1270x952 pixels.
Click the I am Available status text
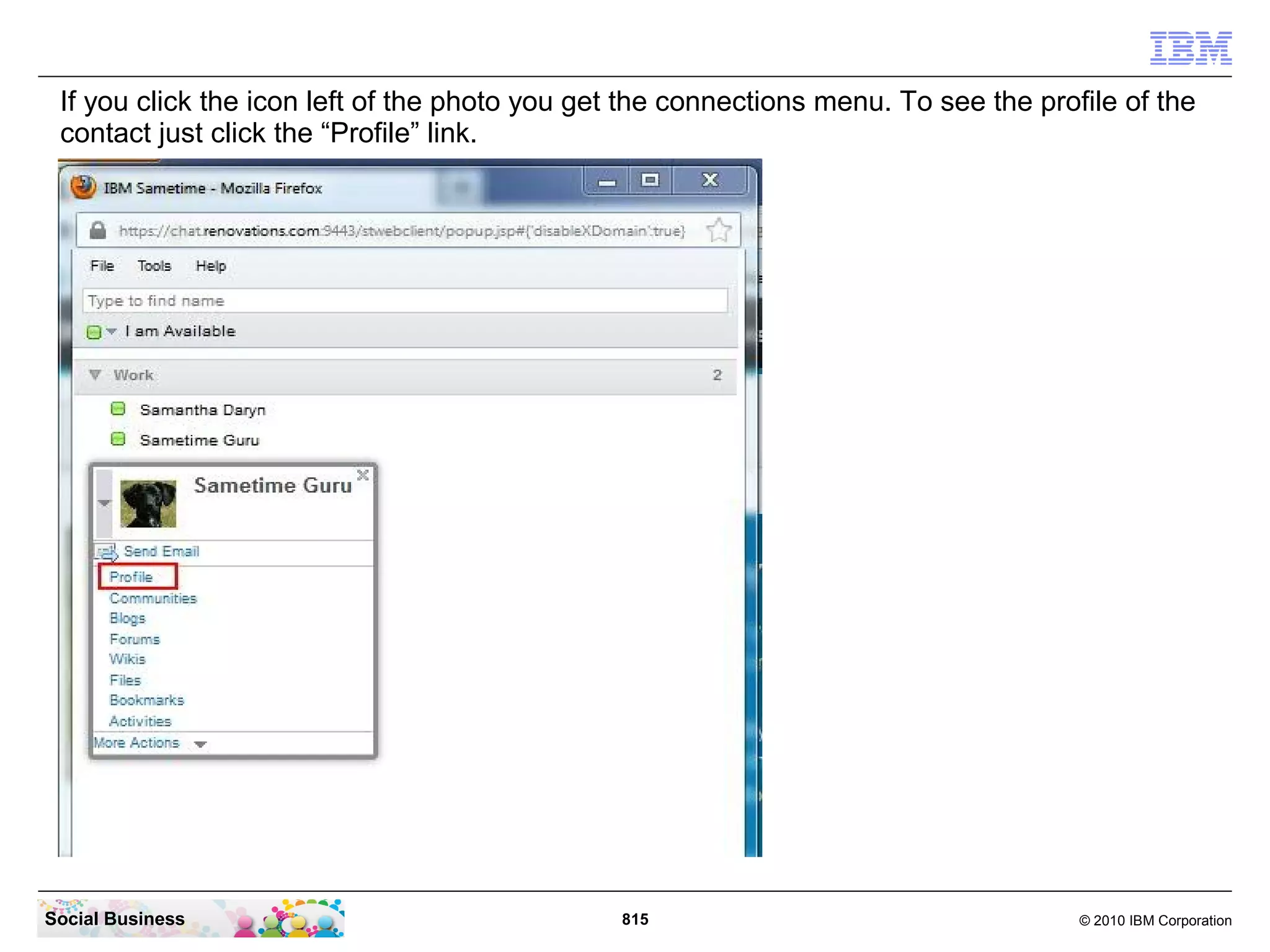pyautogui.click(x=180, y=331)
